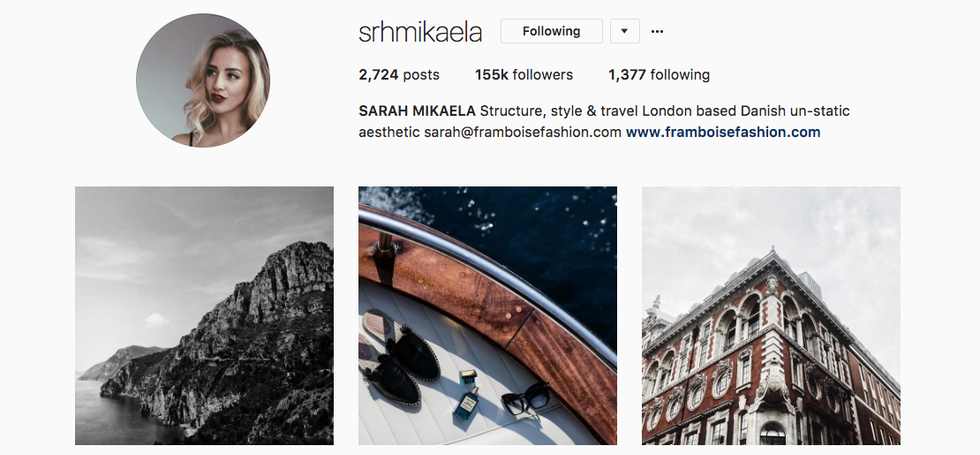Viewport: 980px width, 455px height.
Task: Click the perfume bottle in boat photo
Action: pos(466,396)
